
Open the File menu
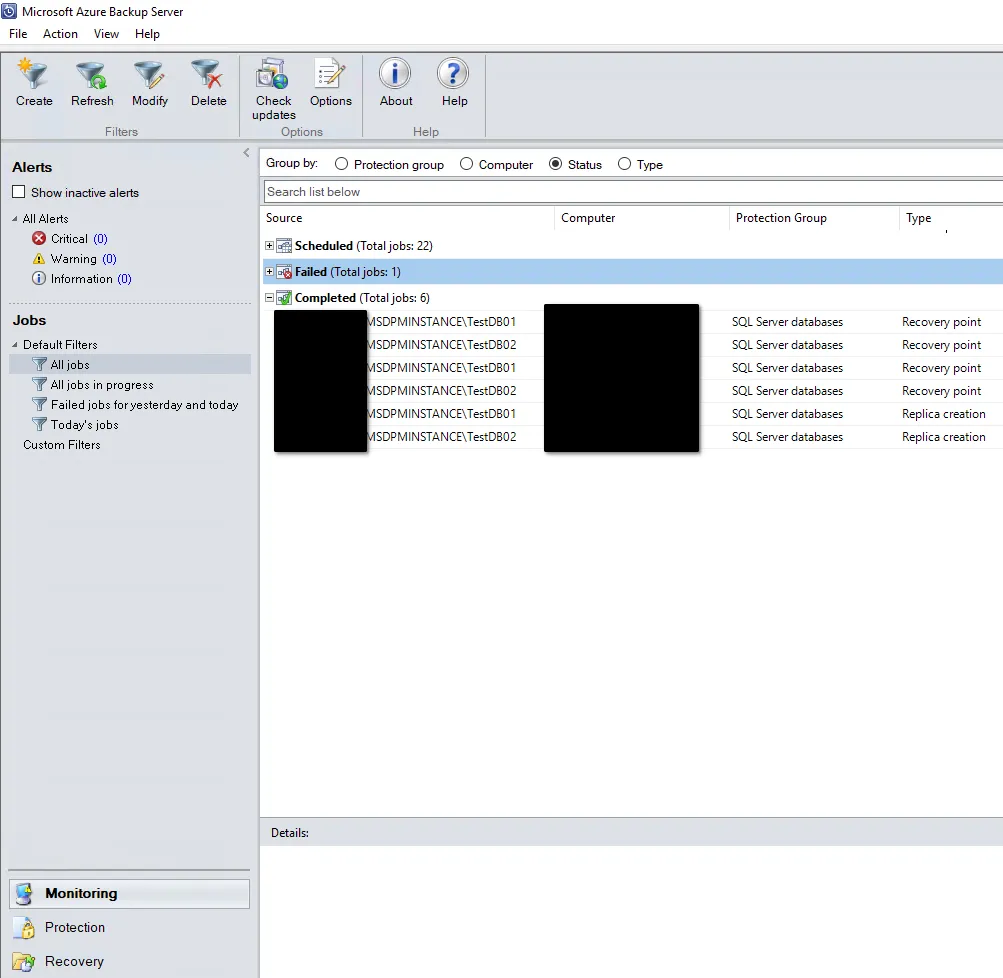tap(18, 34)
